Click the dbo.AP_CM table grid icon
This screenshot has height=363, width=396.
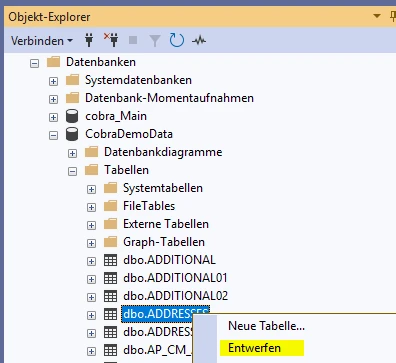pyautogui.click(x=110, y=350)
